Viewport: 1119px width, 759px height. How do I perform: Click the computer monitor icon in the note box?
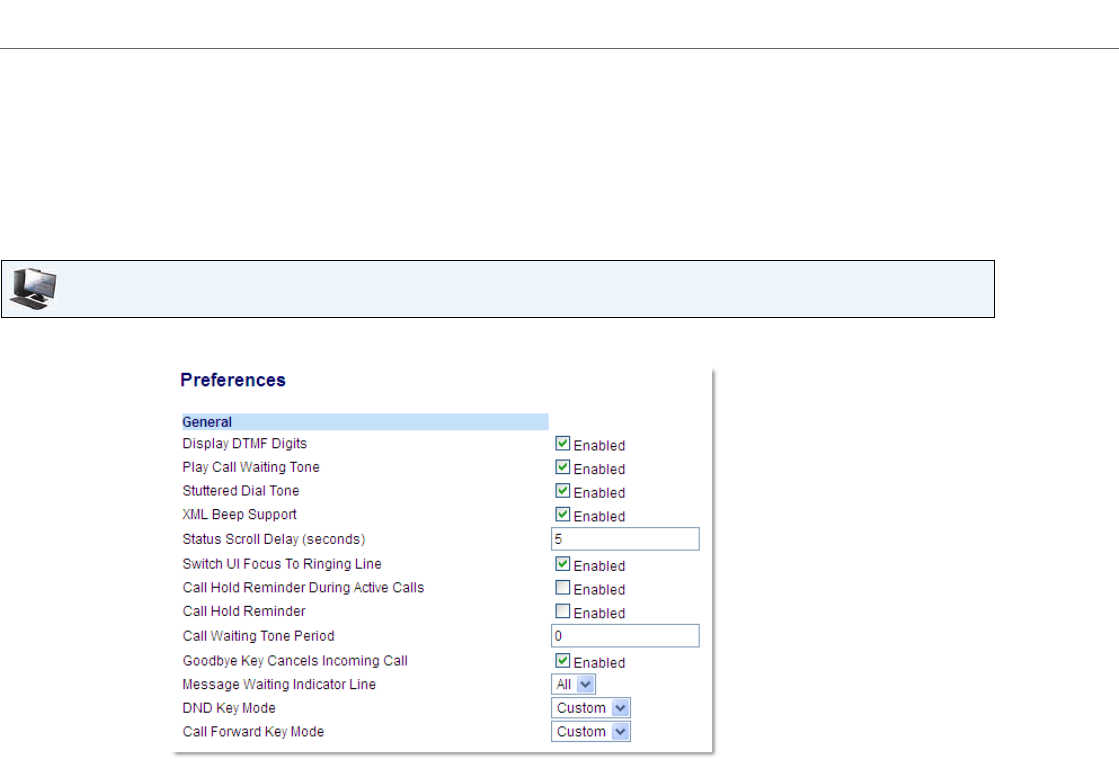[x=33, y=289]
